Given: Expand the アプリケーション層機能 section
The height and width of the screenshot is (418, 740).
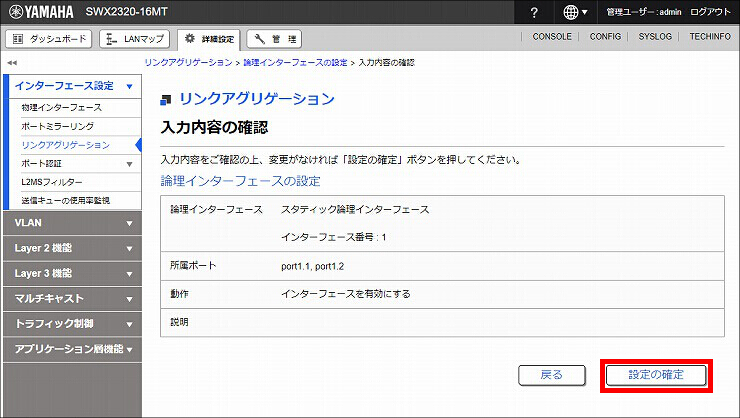Looking at the screenshot, I should point(72,349).
